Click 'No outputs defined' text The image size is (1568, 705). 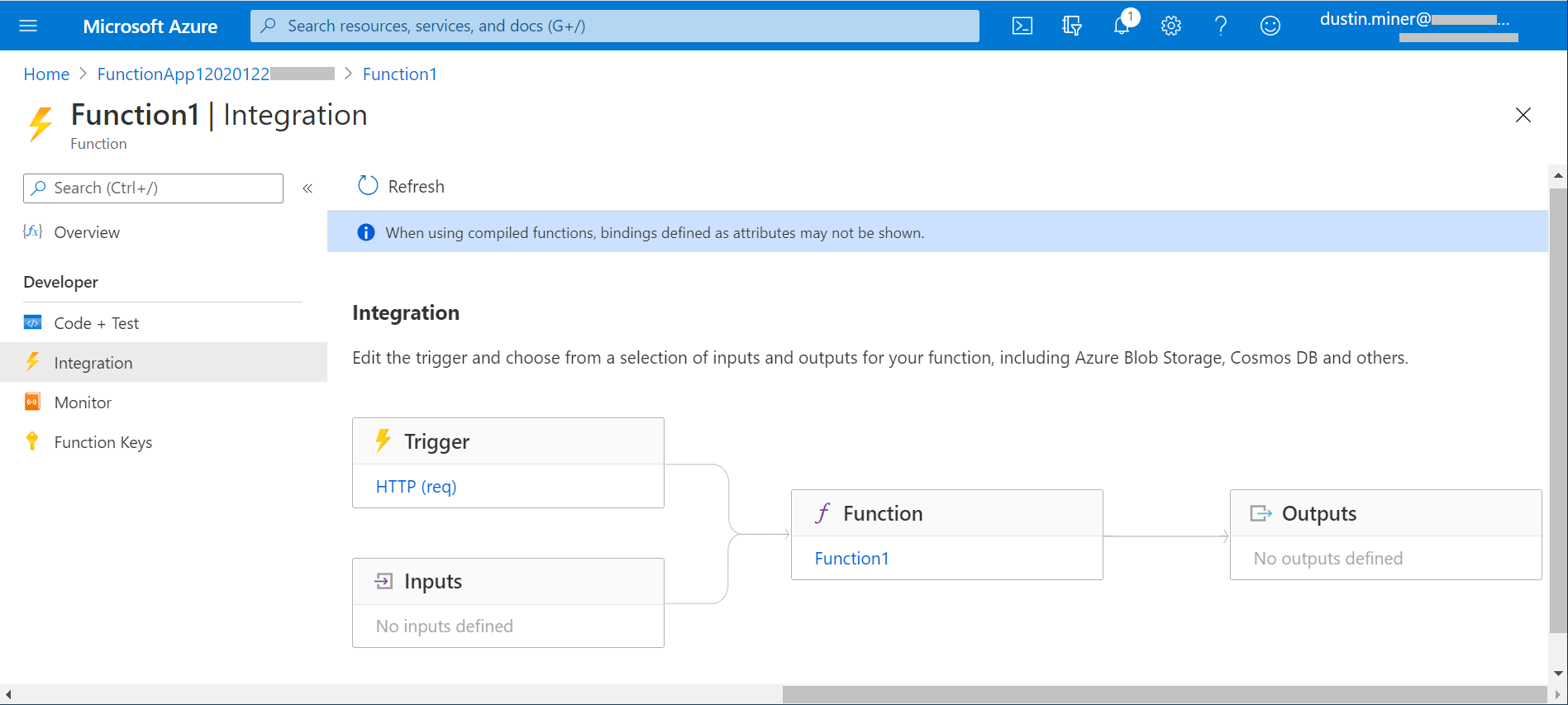[x=1328, y=559]
